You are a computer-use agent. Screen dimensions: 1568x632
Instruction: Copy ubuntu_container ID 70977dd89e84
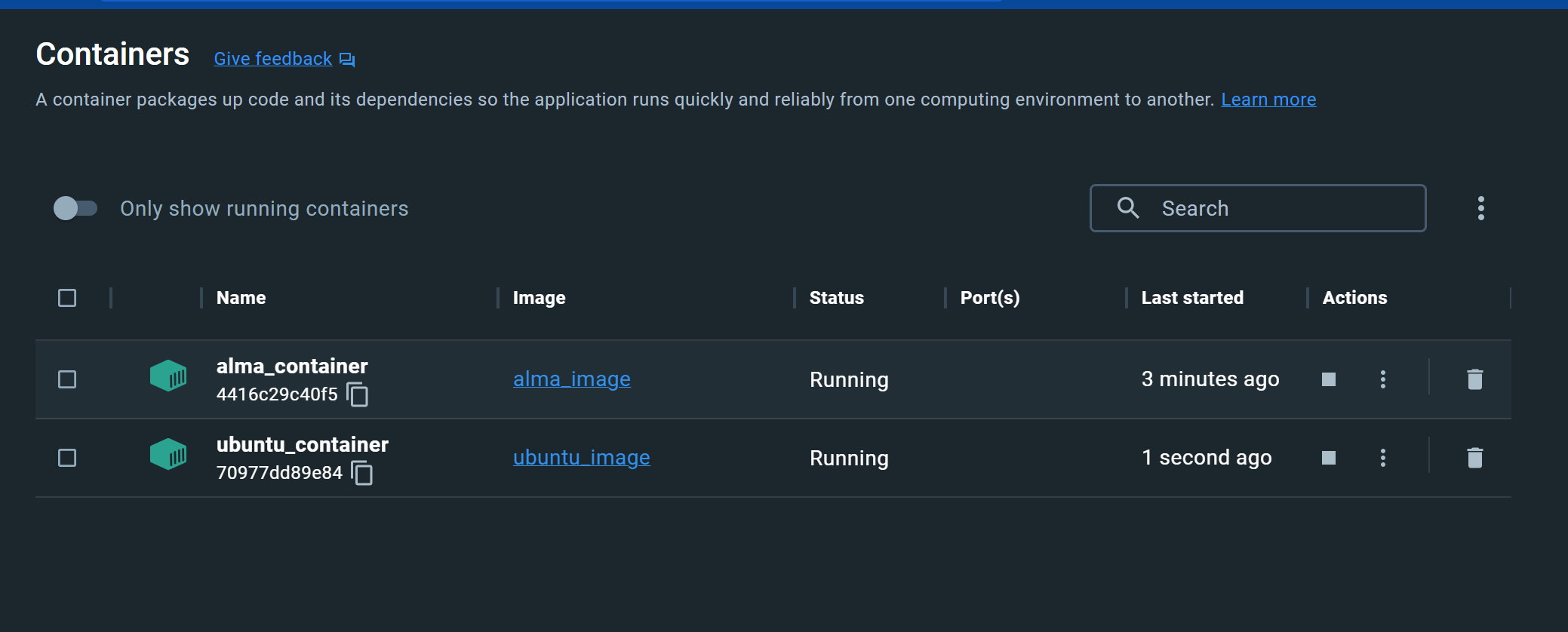pos(362,473)
